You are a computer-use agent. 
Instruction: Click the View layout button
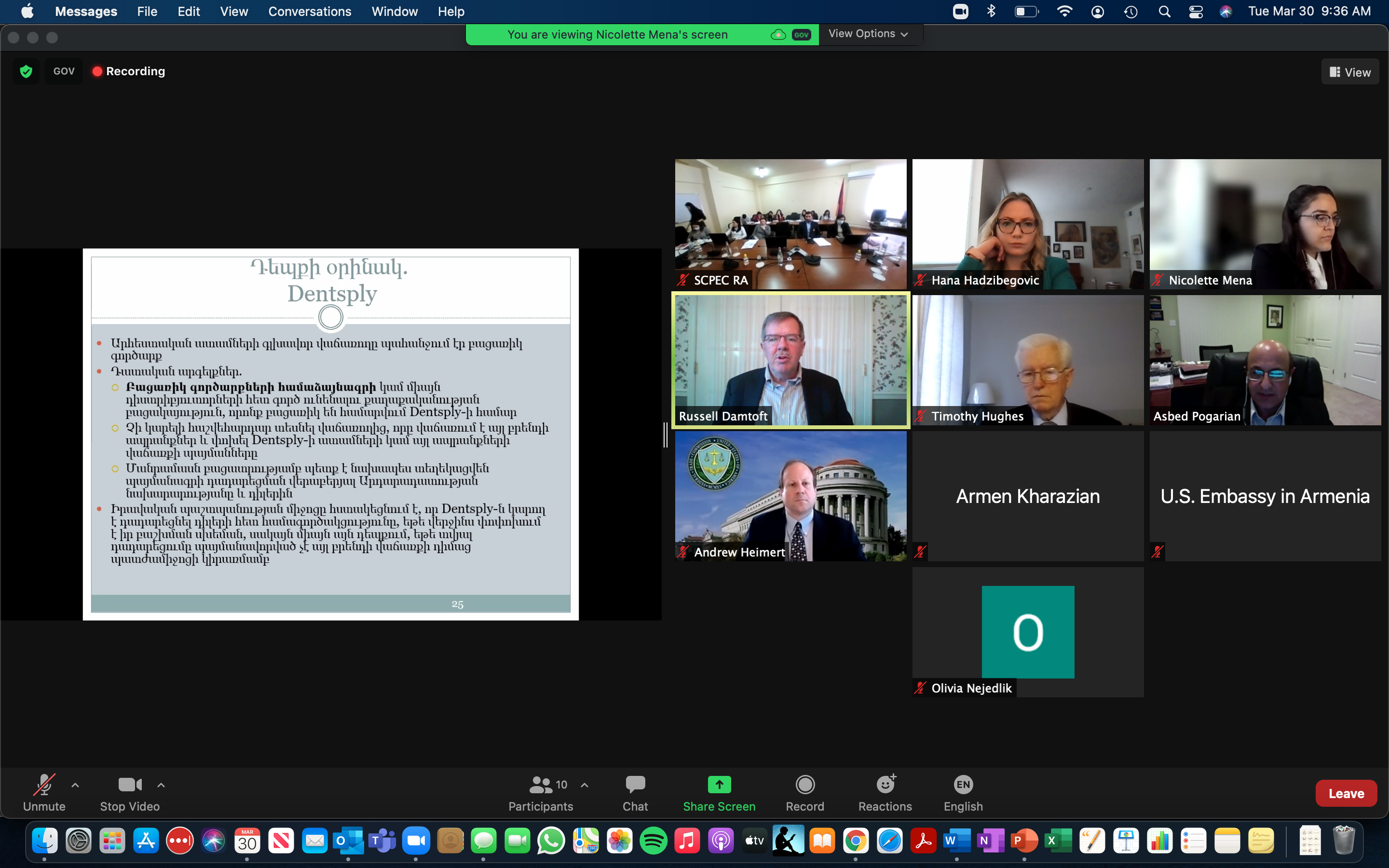(x=1349, y=72)
